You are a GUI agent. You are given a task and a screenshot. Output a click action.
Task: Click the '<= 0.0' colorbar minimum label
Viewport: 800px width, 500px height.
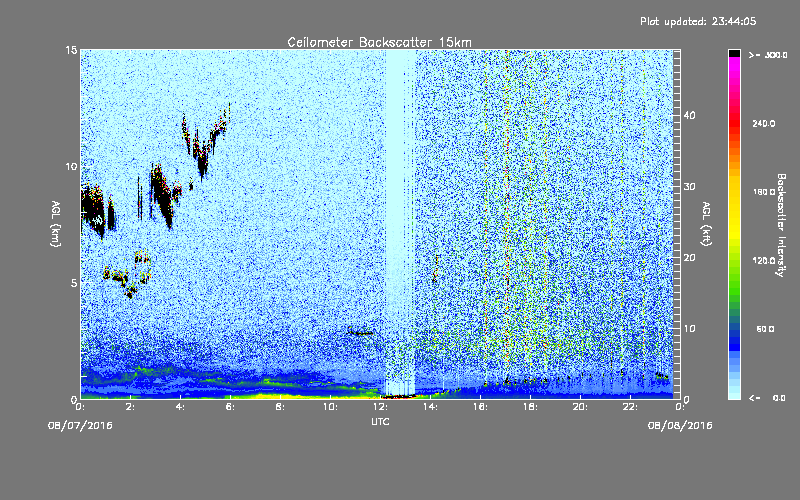tap(768, 397)
